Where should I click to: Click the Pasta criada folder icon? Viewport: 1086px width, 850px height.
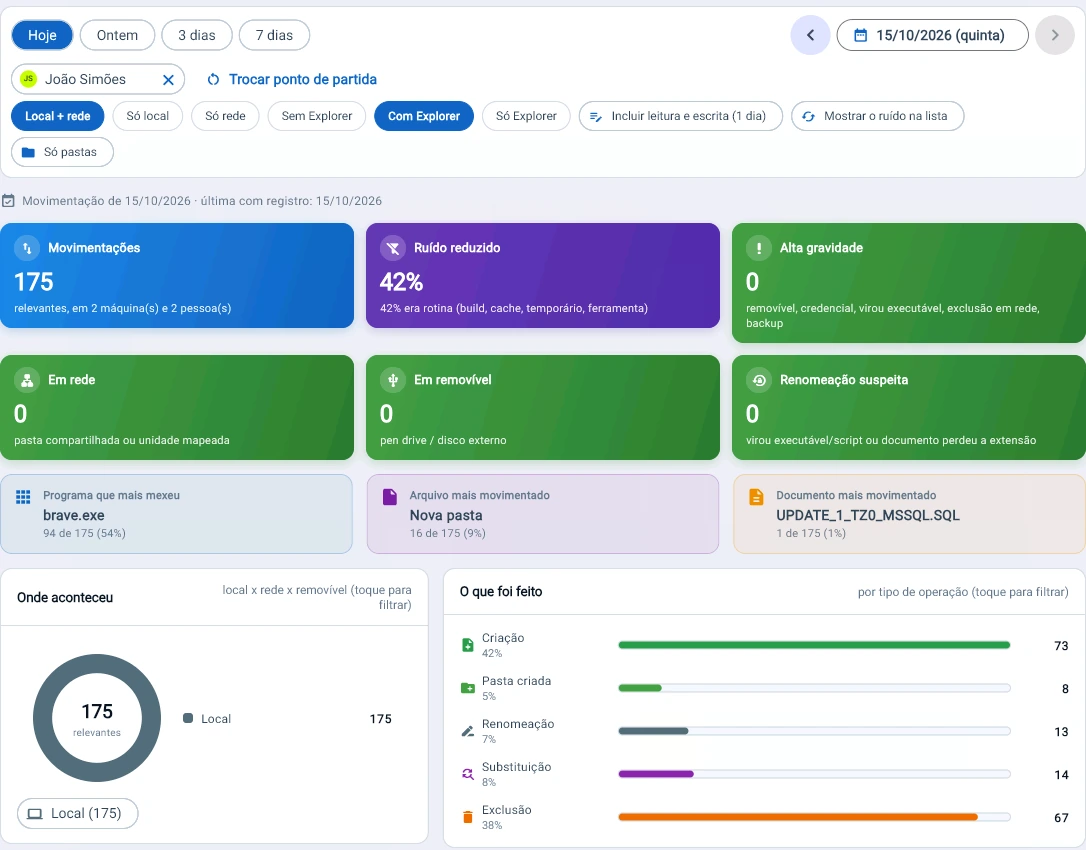tap(468, 689)
